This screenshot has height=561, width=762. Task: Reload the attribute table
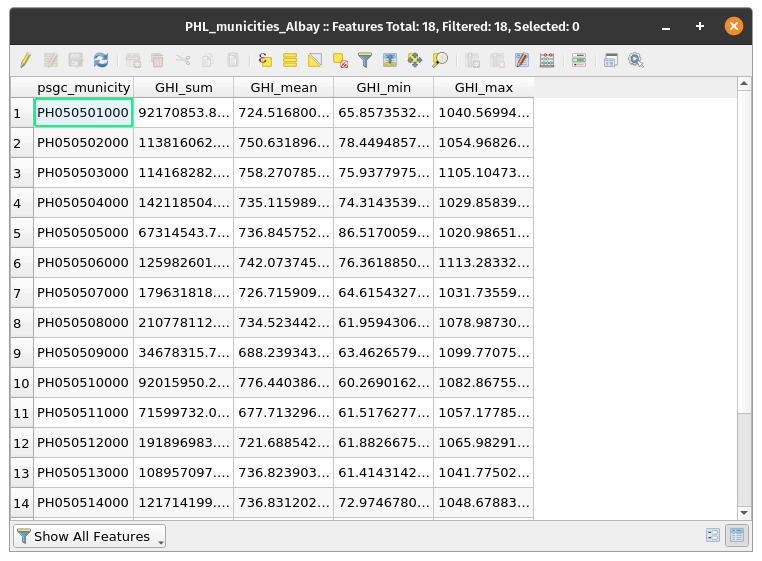tap(101, 61)
